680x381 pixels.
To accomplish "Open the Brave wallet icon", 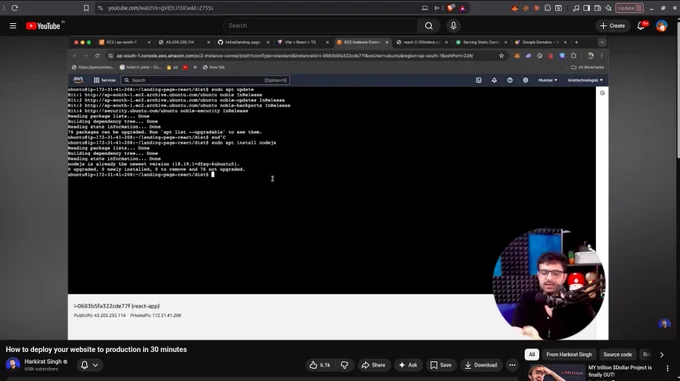I will coord(598,8).
